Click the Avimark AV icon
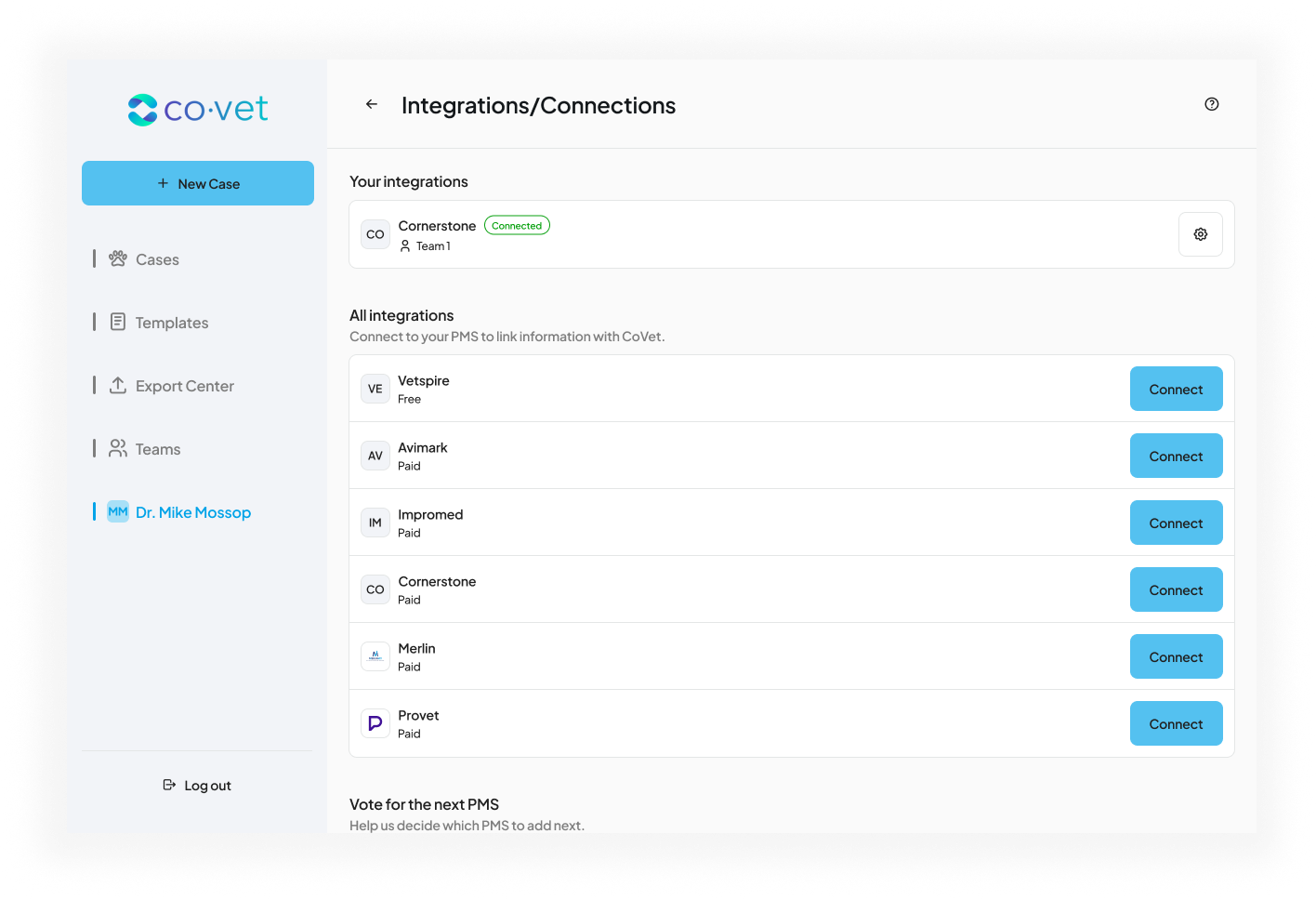Viewport: 1316px width, 900px height. (x=375, y=456)
